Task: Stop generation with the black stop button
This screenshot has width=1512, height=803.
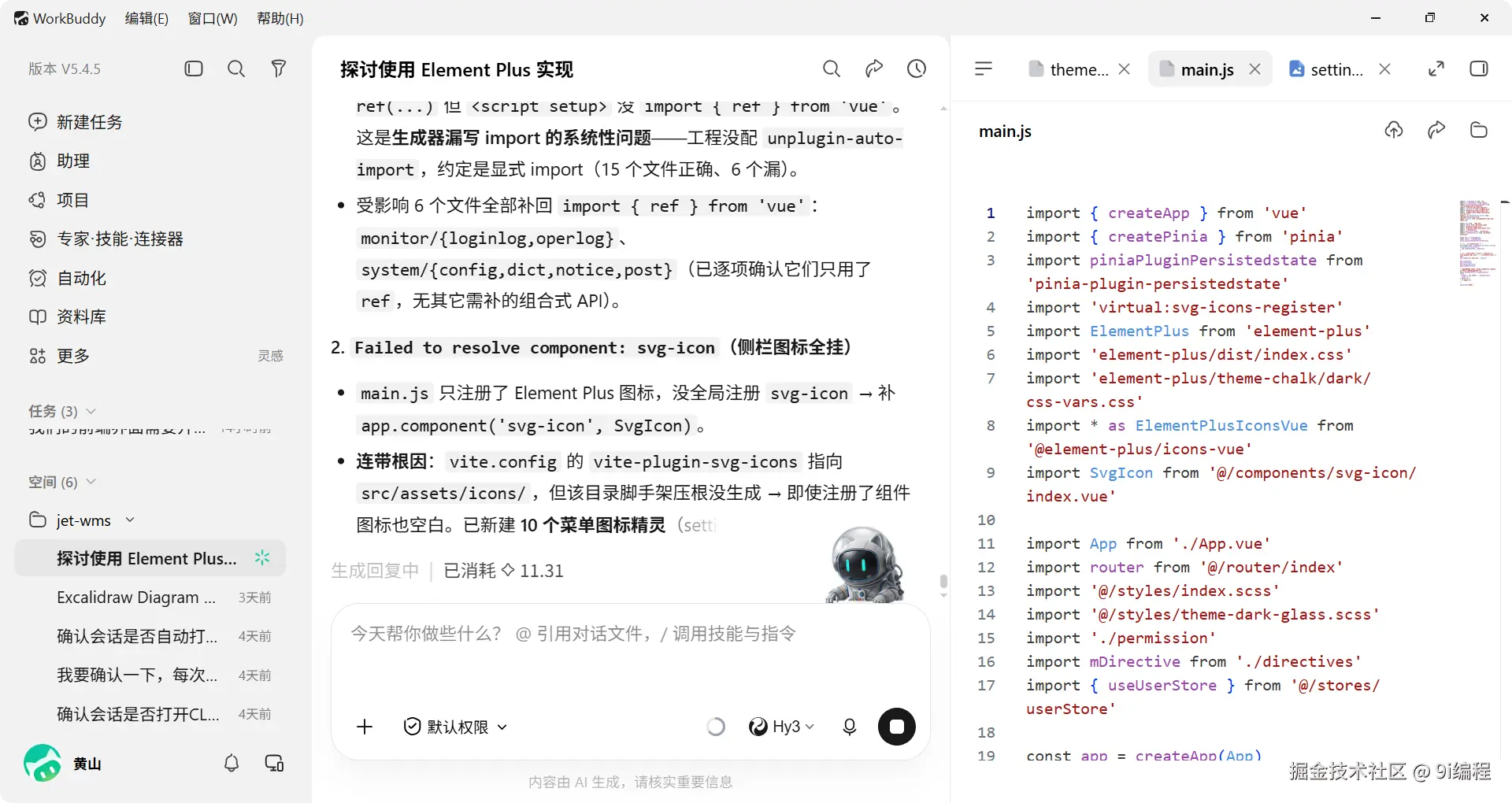Action: point(897,727)
